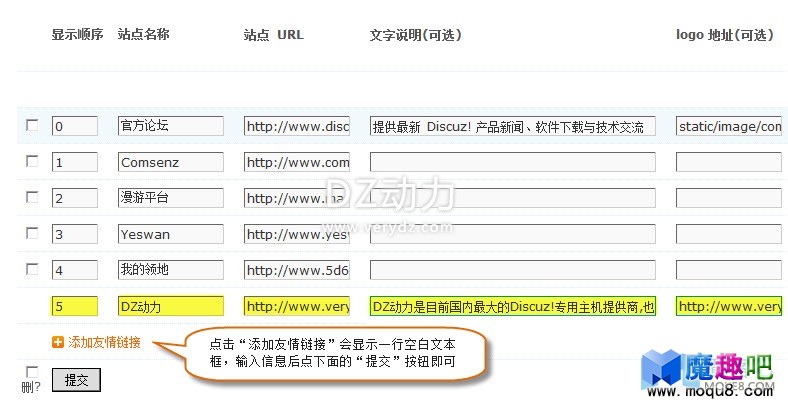The height and width of the screenshot is (404, 788).
Task: Edit the site name field 官方论坛
Action: [x=171, y=126]
